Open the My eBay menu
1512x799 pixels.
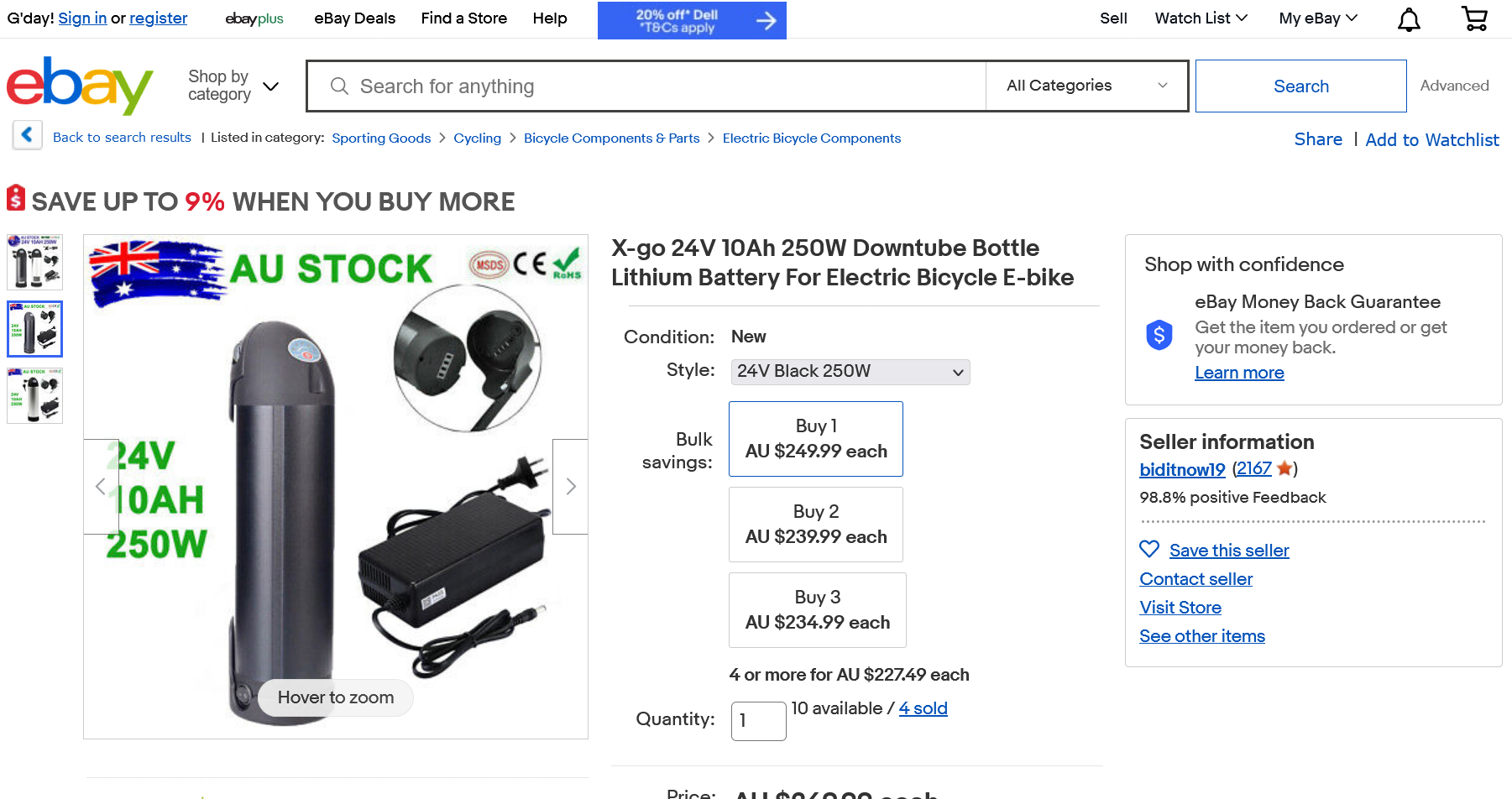click(x=1317, y=18)
